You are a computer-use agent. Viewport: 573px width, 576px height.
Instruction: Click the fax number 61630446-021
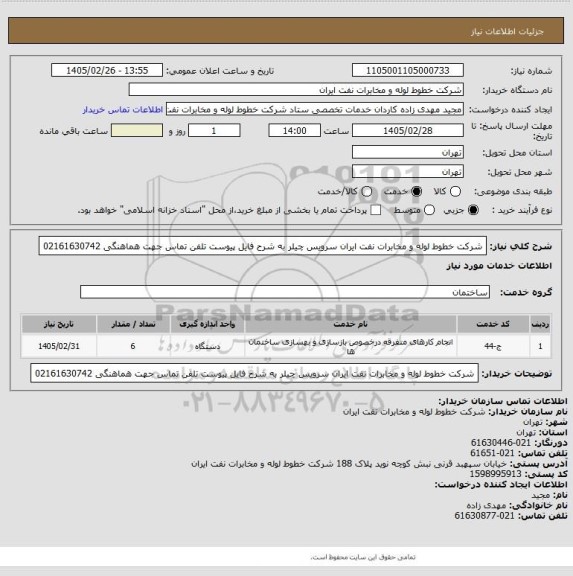tap(501, 443)
